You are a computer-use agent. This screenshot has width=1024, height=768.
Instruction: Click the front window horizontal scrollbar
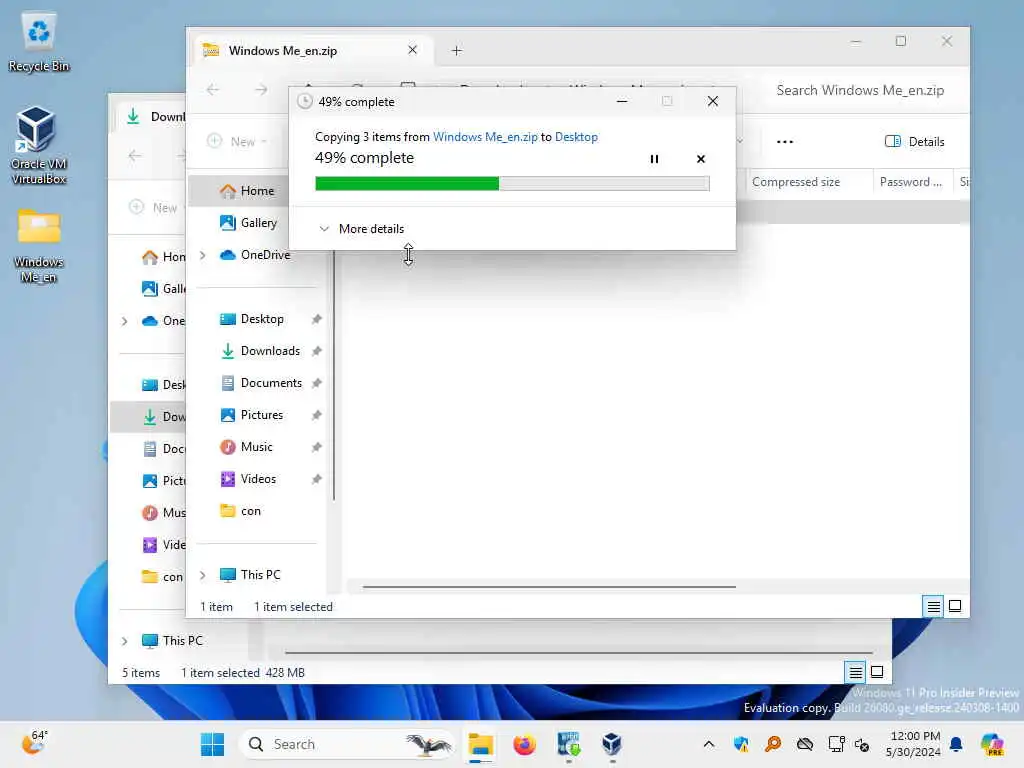(x=549, y=586)
